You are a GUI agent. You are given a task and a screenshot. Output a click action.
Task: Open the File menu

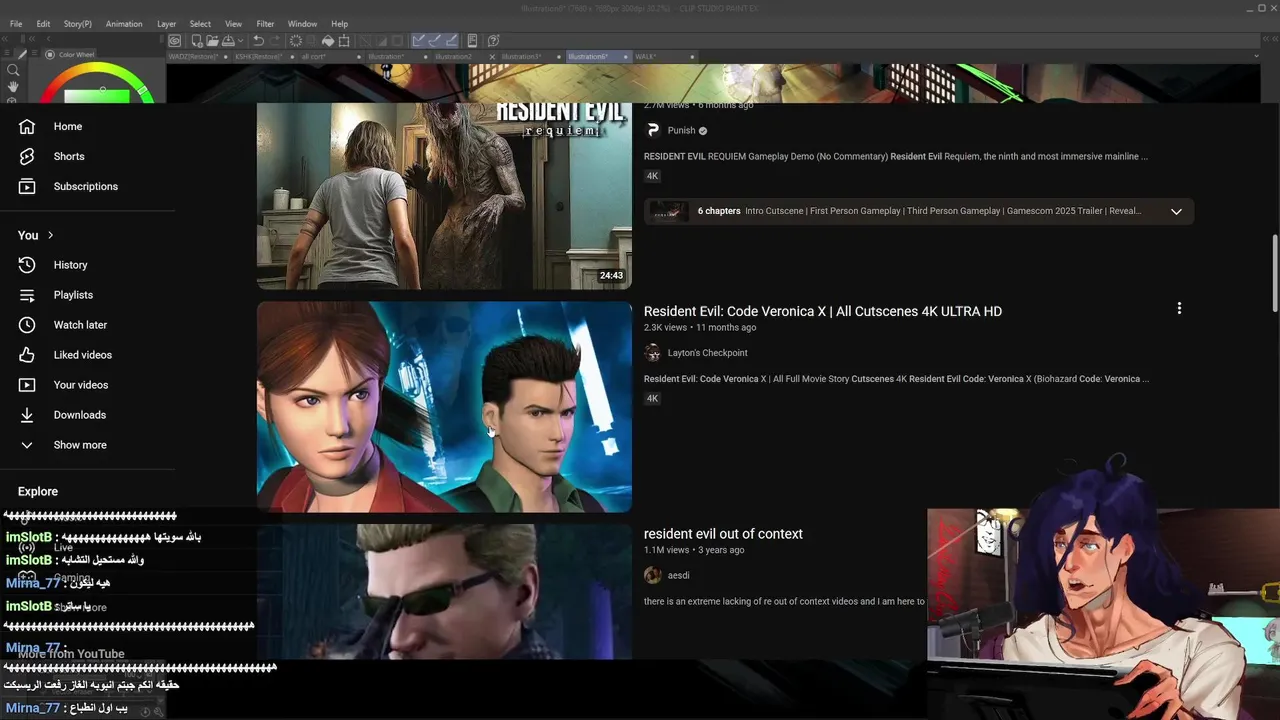coord(16,24)
